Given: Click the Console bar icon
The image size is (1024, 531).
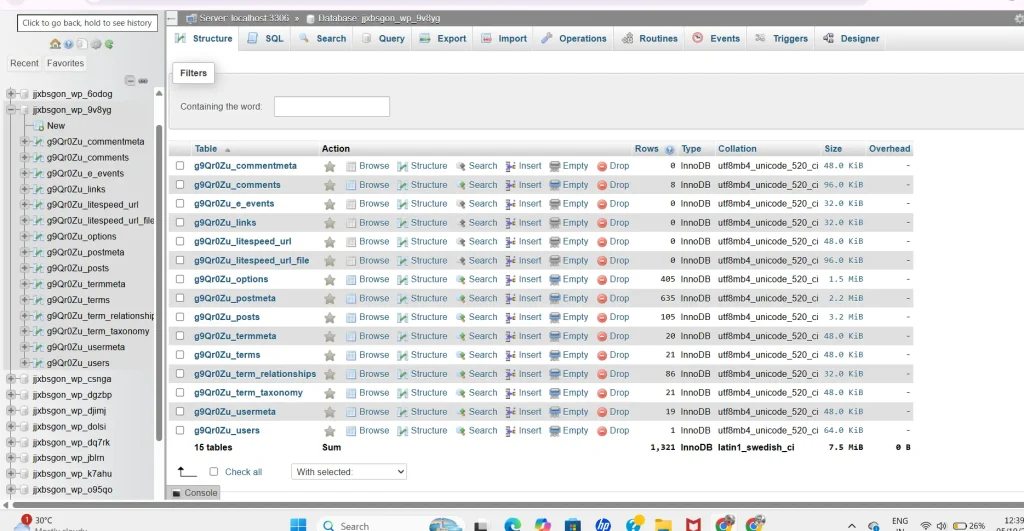Looking at the screenshot, I should pos(176,493).
